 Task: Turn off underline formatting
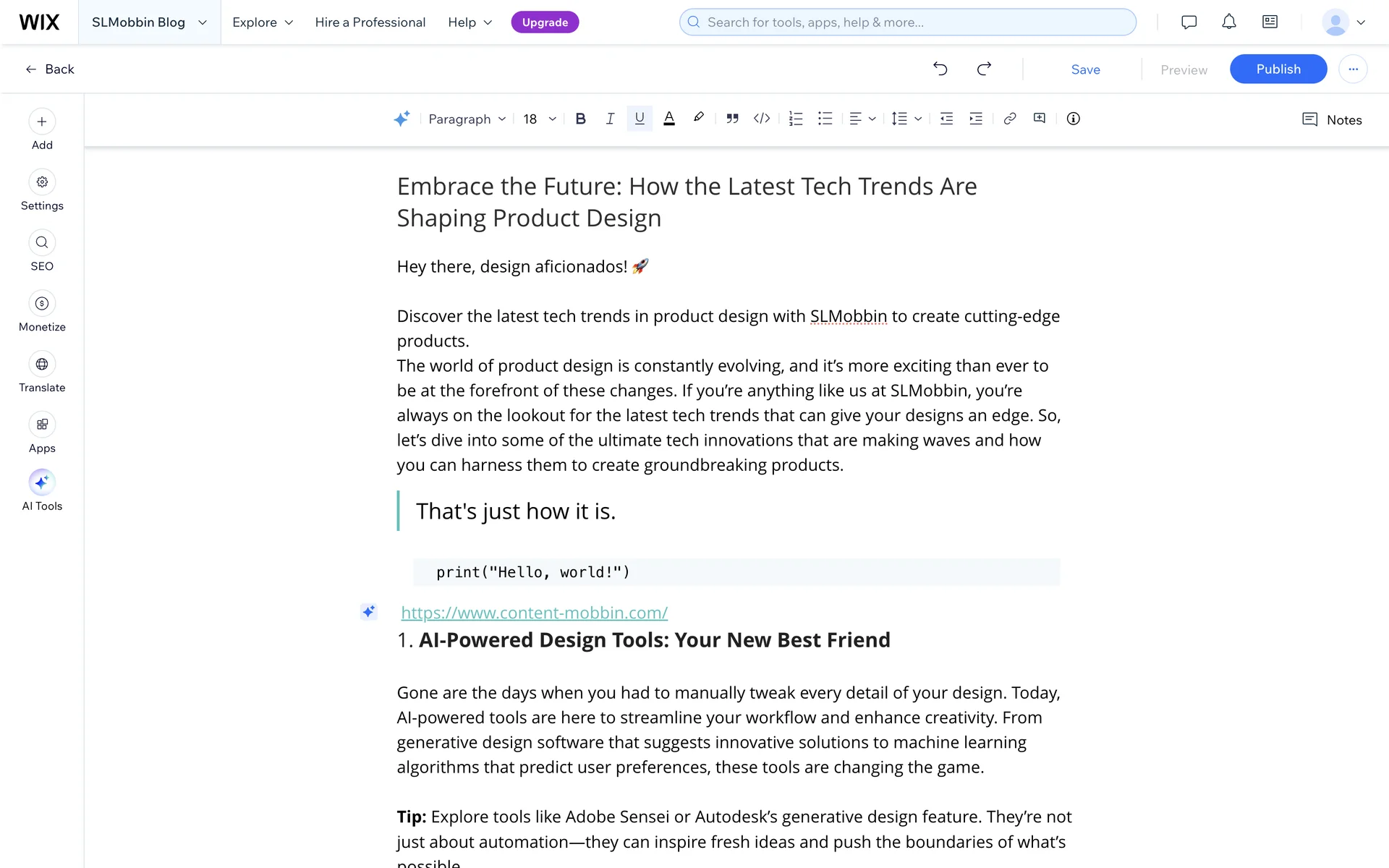coord(640,119)
